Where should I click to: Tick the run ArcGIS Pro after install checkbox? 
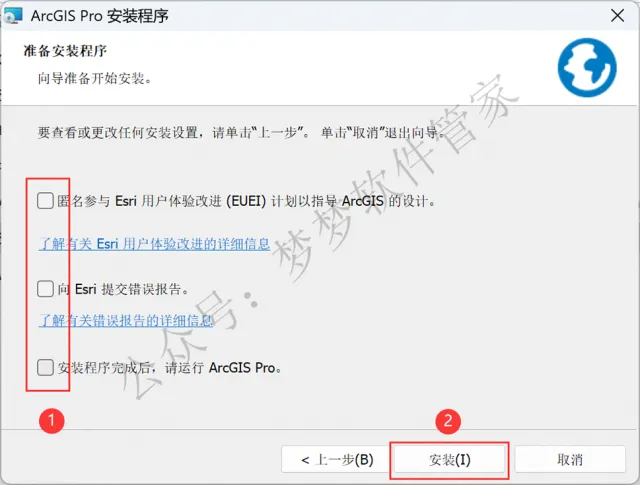(45, 367)
